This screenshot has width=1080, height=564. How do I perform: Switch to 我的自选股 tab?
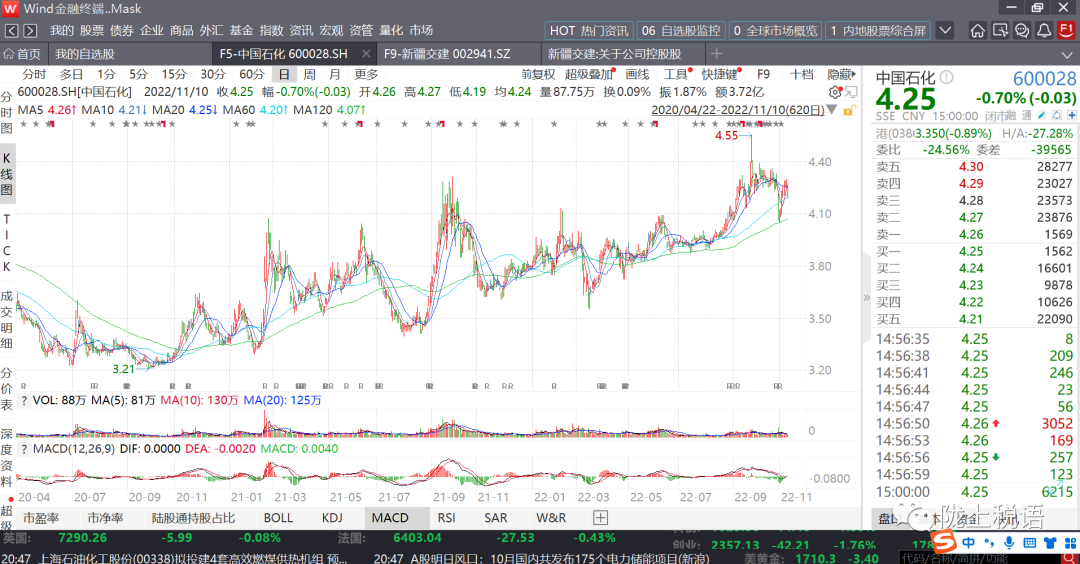(x=85, y=54)
